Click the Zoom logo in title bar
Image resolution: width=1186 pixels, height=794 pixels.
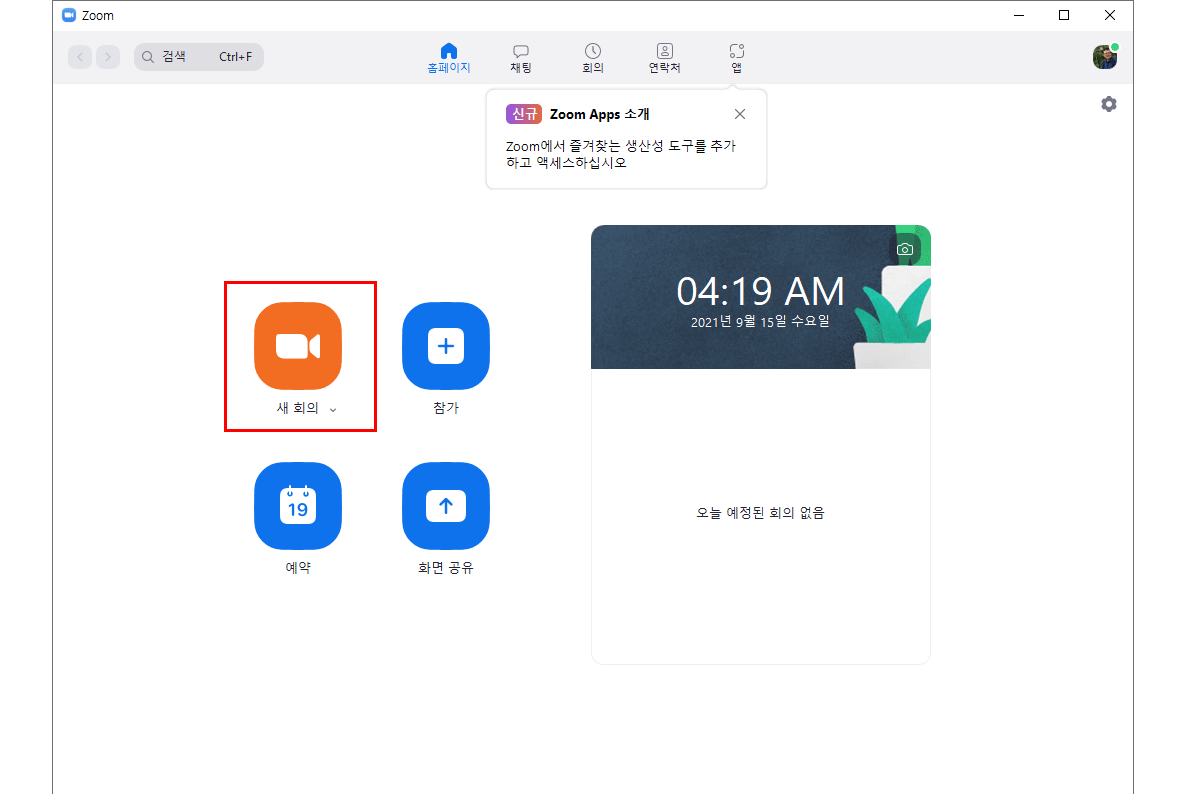[x=69, y=15]
